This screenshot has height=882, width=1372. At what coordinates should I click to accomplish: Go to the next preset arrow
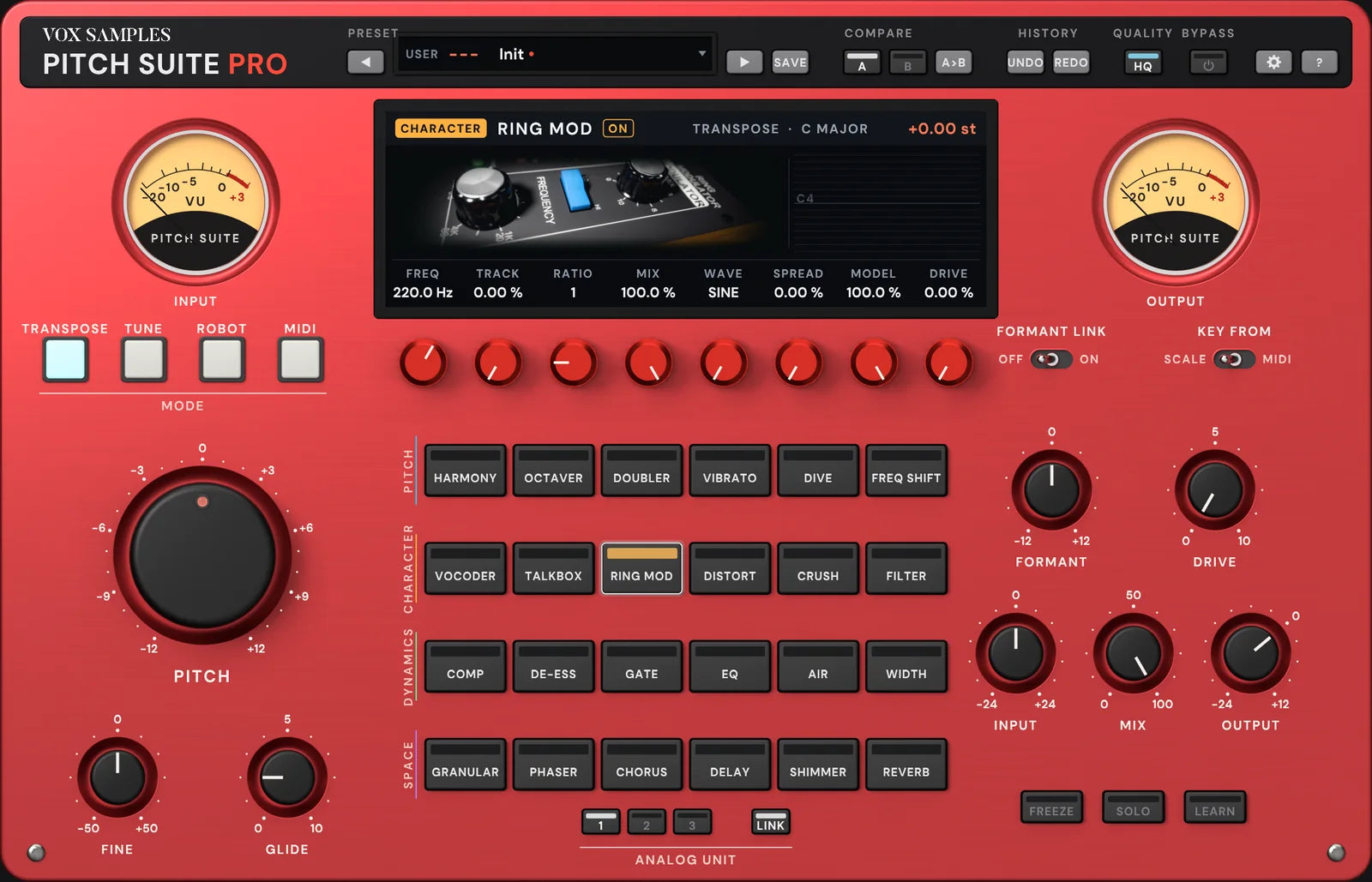[x=744, y=62]
